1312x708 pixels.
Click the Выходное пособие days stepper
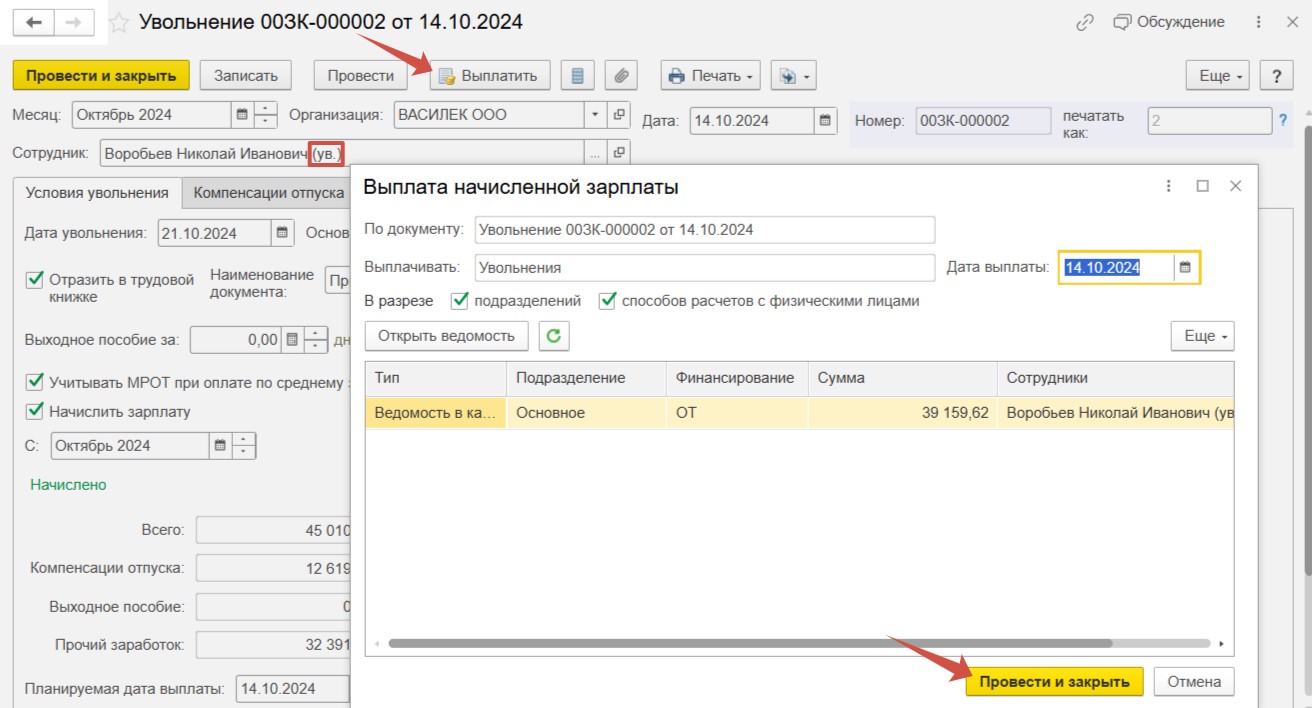(x=316, y=340)
